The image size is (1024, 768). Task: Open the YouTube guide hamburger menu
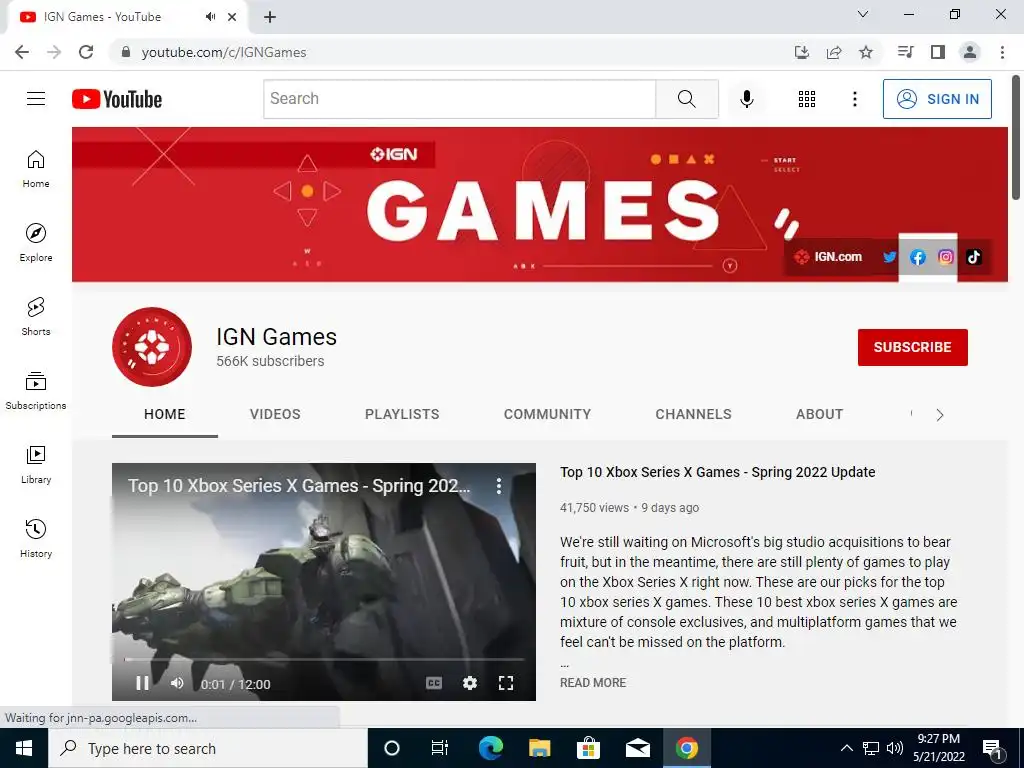pos(36,99)
